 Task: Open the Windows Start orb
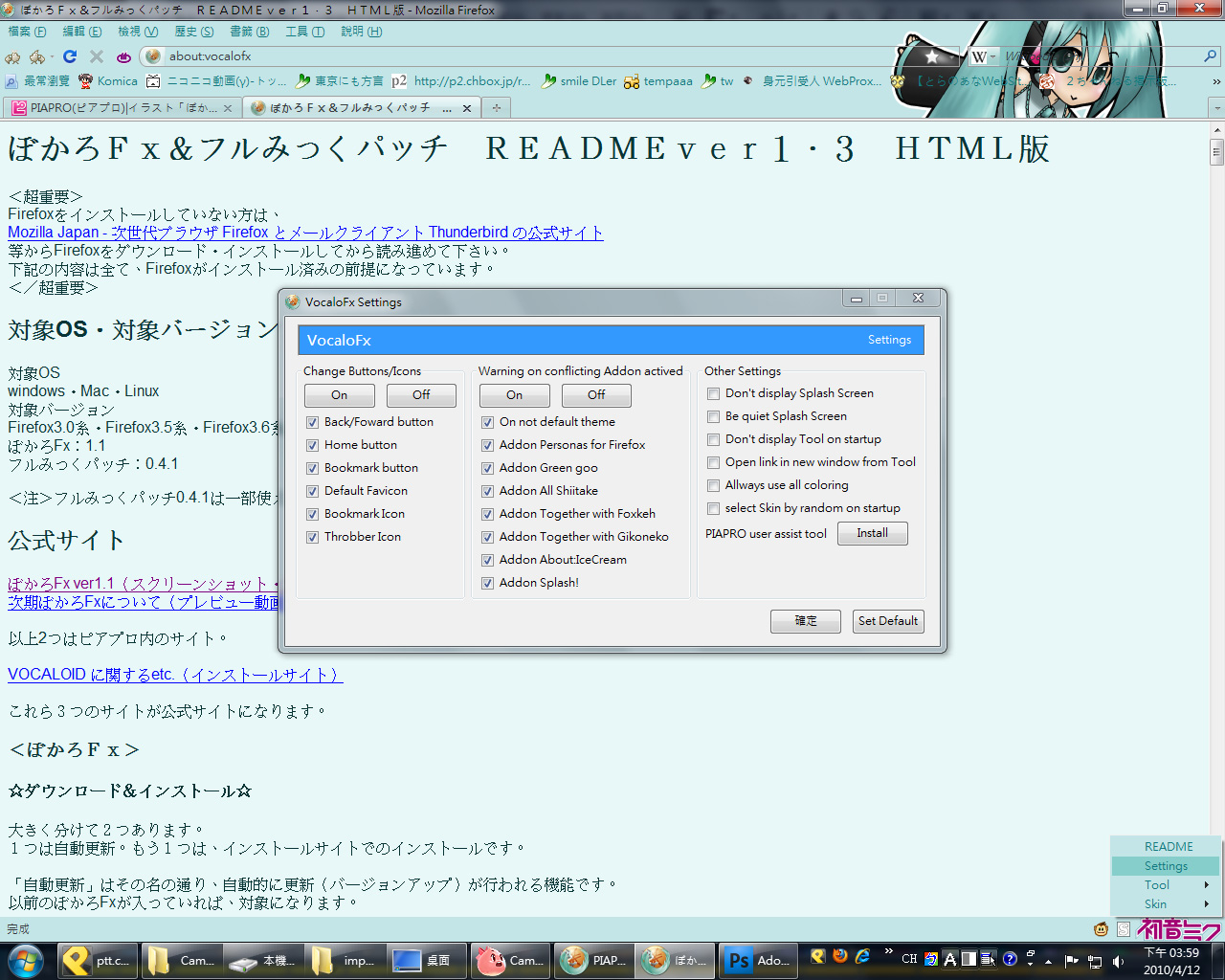pos(25,959)
